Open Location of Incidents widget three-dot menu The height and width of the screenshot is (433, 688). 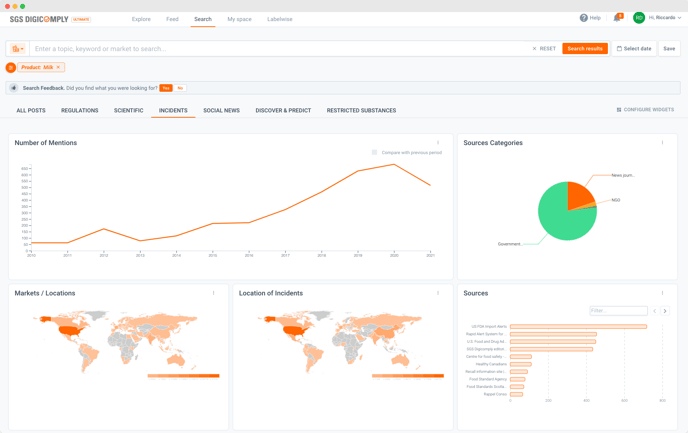[438, 293]
